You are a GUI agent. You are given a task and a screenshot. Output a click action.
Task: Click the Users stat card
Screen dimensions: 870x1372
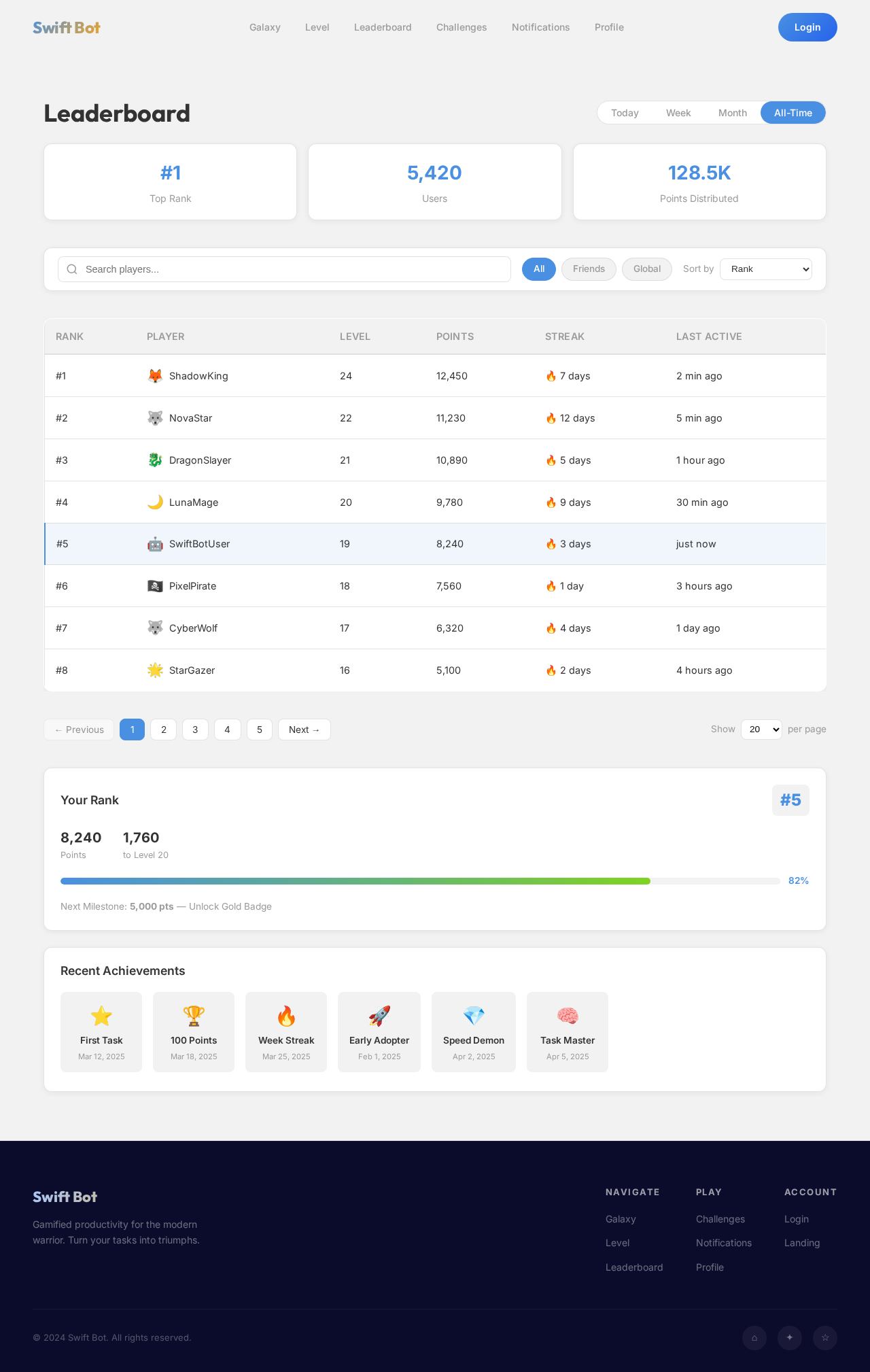(435, 182)
